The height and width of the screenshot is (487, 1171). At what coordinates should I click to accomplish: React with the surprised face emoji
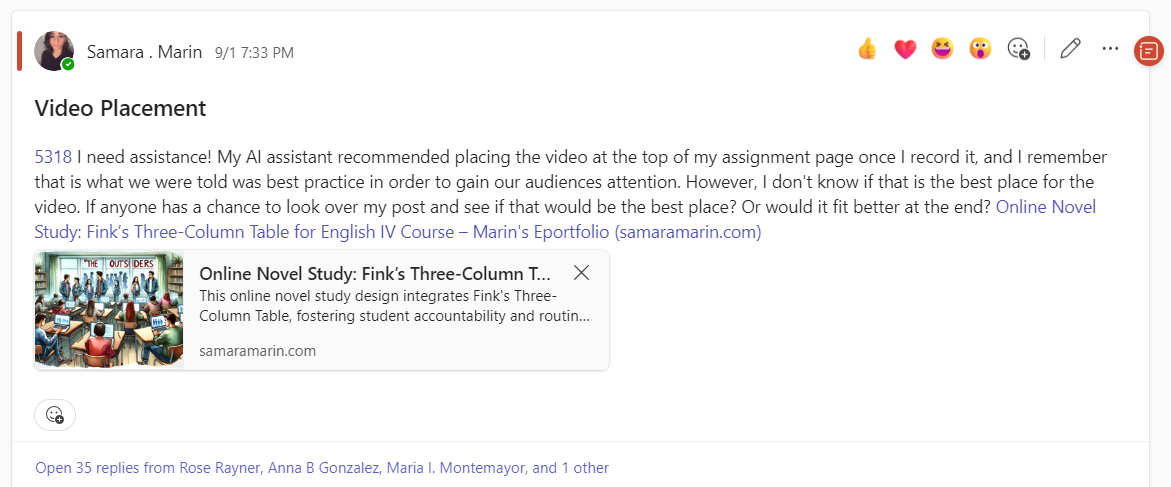tap(980, 48)
